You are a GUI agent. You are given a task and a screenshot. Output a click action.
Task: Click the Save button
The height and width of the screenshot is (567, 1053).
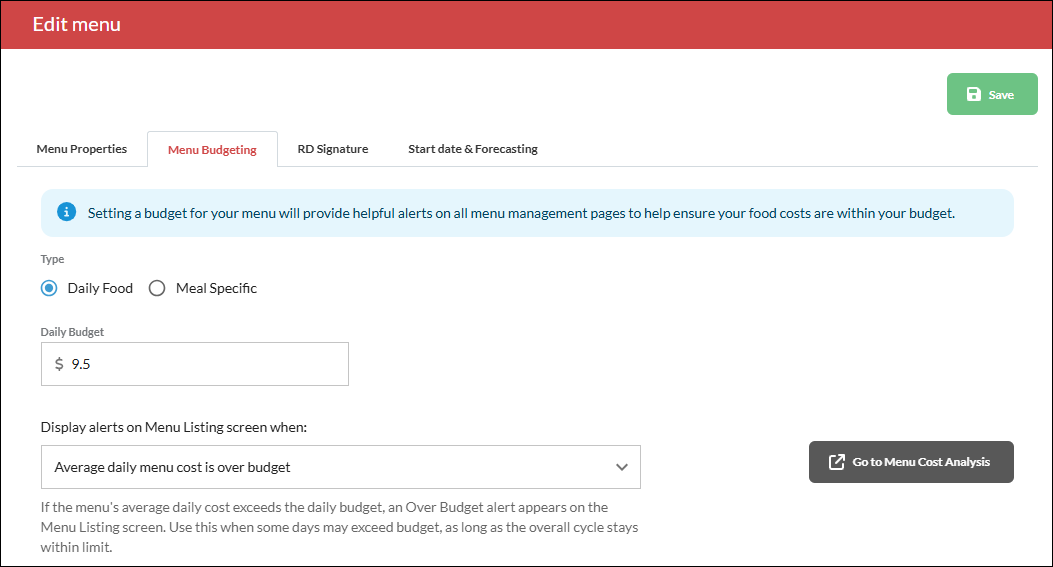(992, 94)
